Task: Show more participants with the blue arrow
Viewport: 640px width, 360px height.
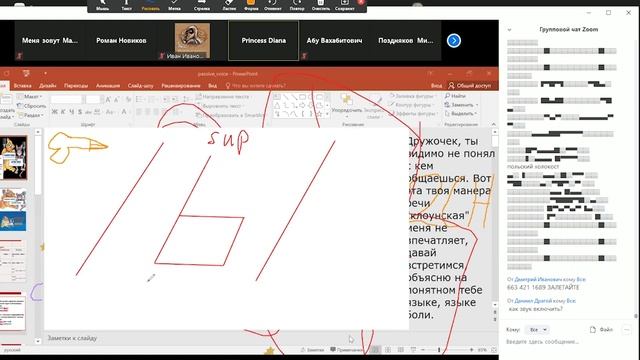Action: point(453,40)
